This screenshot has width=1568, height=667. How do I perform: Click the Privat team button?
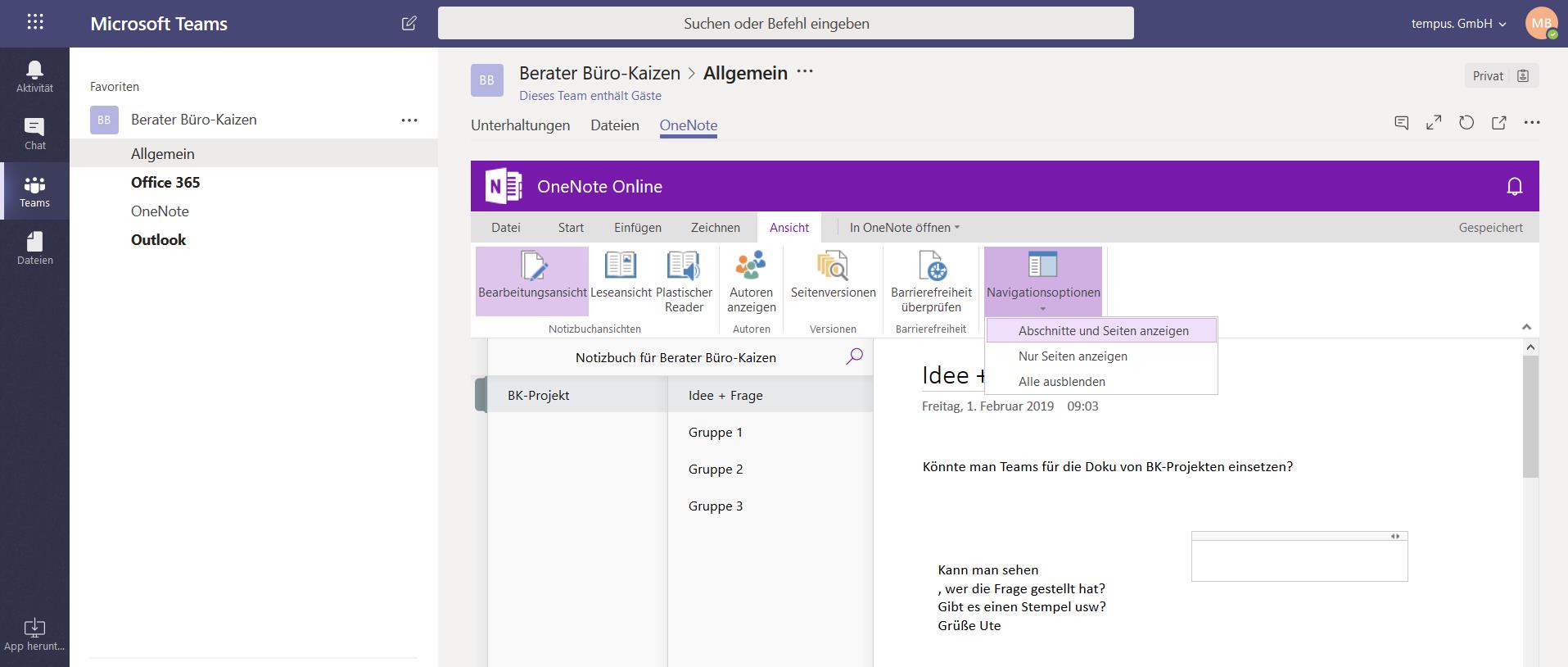pos(1501,76)
